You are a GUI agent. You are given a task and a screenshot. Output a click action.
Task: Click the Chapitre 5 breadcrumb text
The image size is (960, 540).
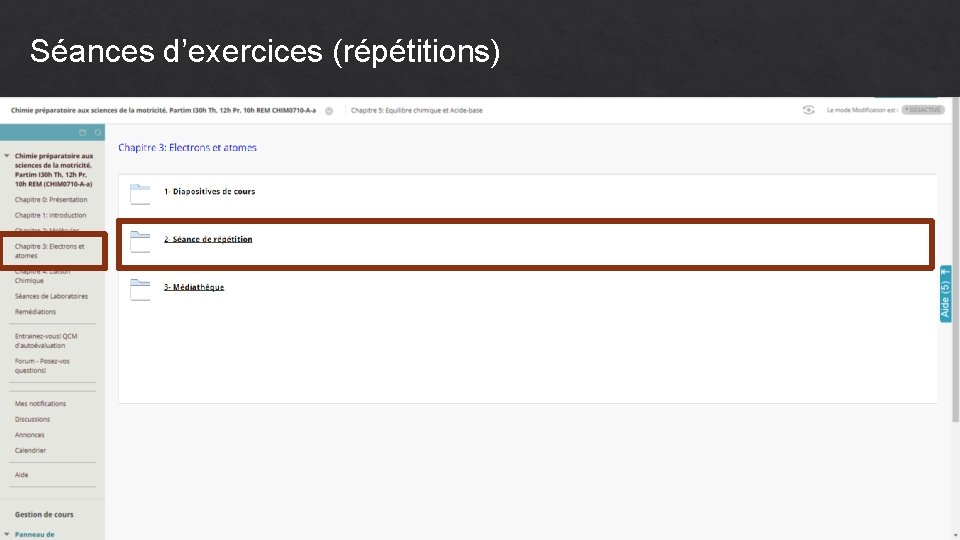tap(416, 110)
